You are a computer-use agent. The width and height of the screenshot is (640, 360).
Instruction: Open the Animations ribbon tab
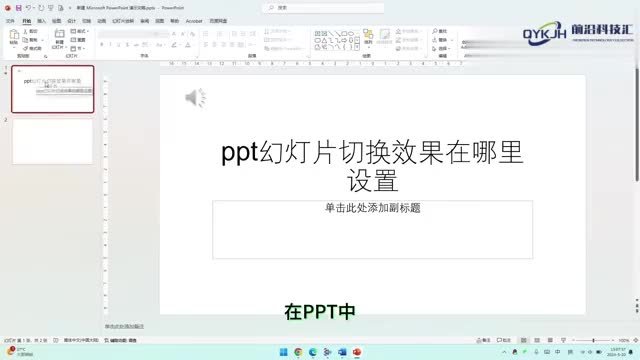point(102,21)
